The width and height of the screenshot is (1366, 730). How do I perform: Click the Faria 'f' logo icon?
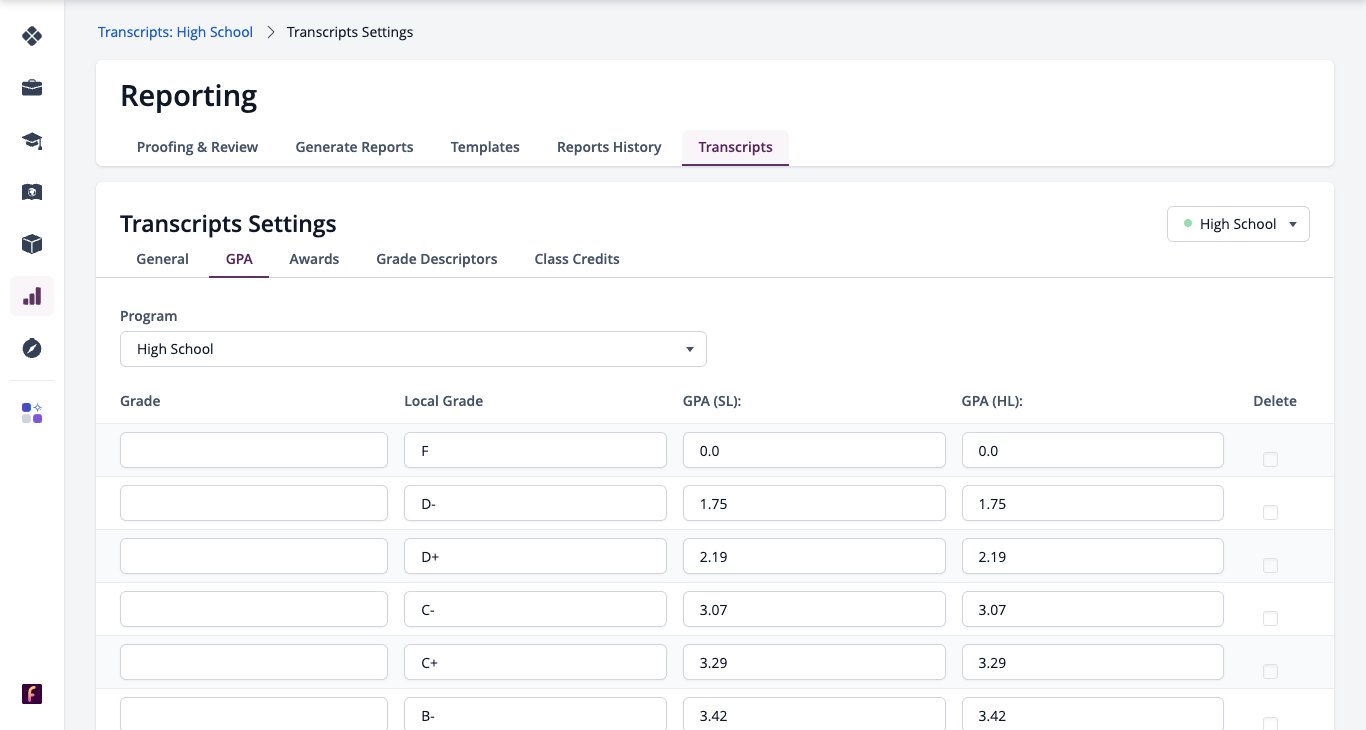coord(32,694)
